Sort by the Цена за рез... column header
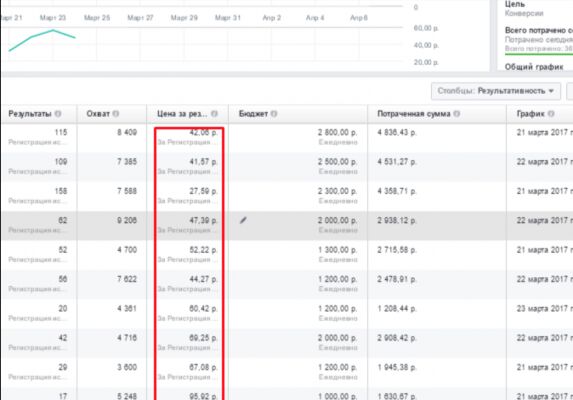 point(182,114)
